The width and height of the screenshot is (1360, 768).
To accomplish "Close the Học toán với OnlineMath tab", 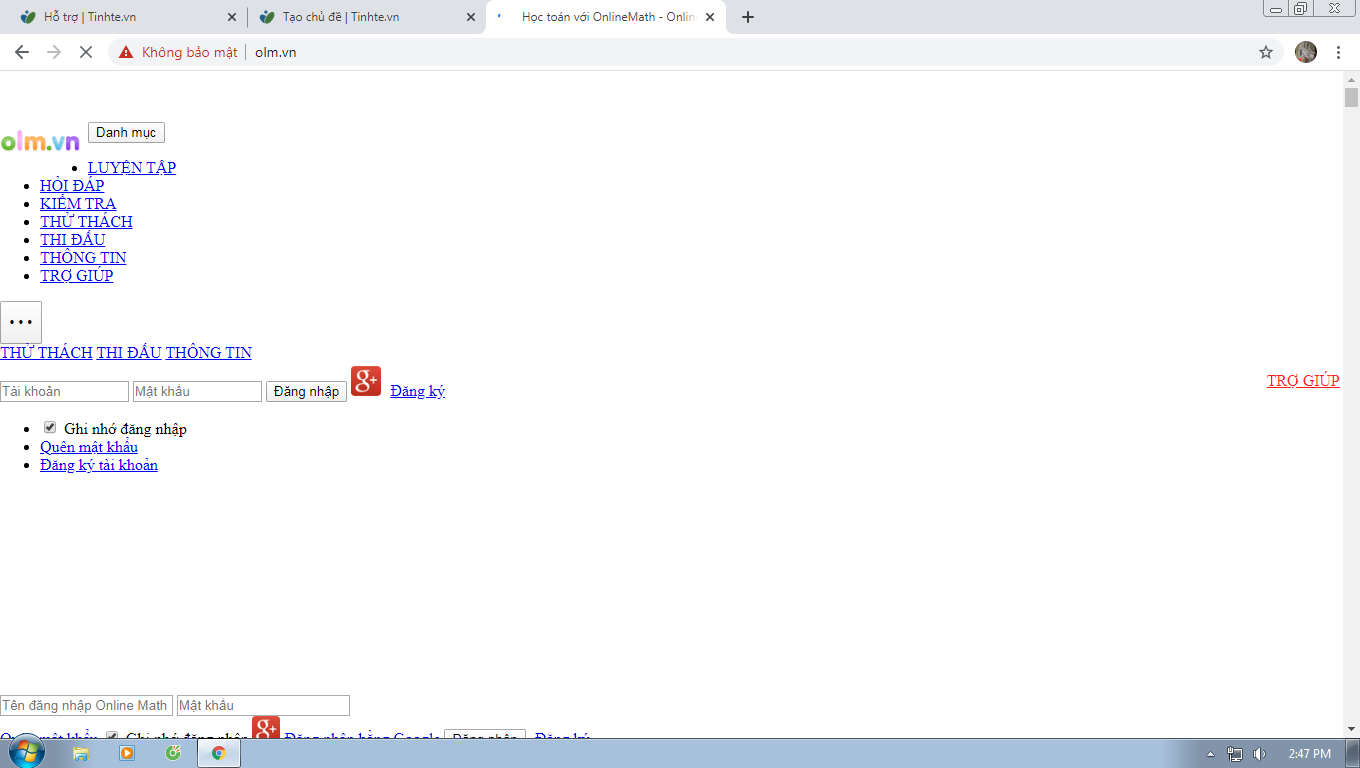I will coord(710,17).
